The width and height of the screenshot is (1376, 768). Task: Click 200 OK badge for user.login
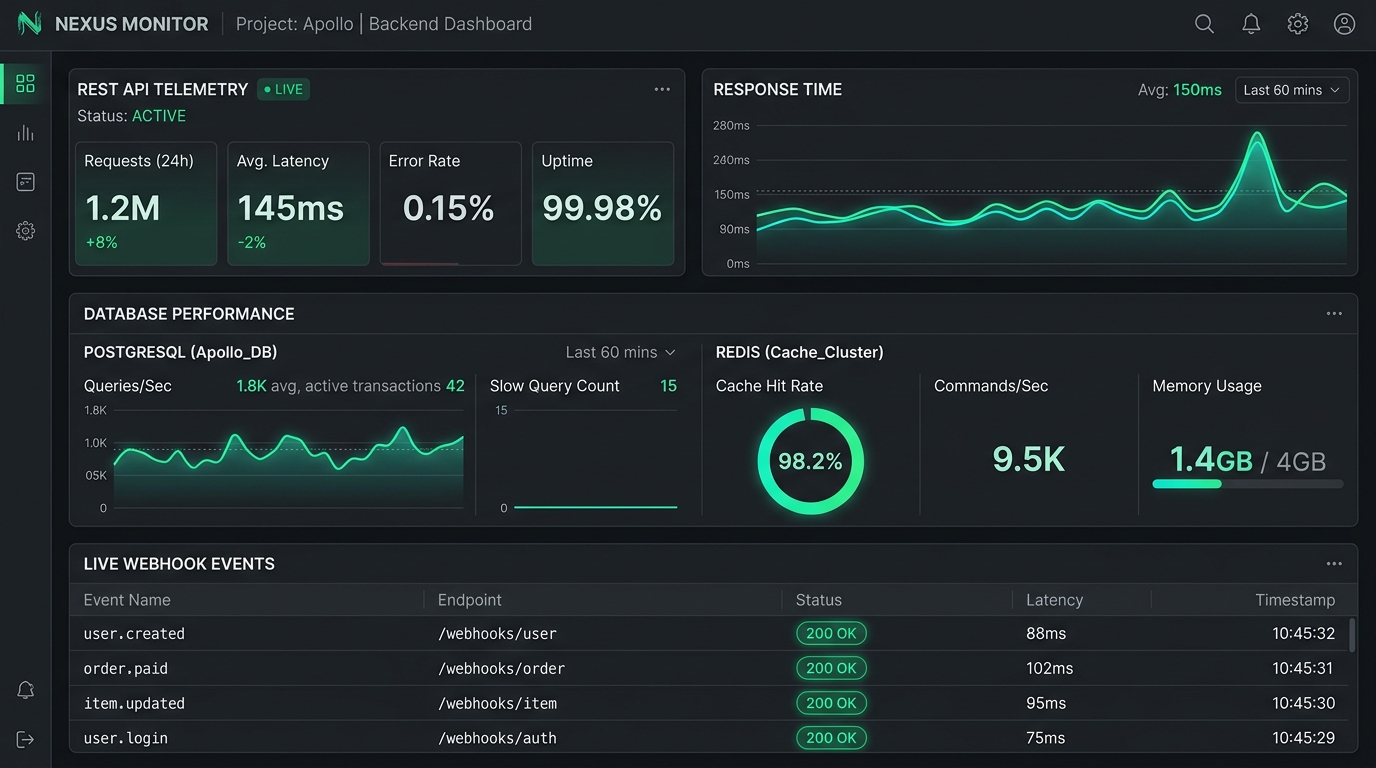[831, 738]
